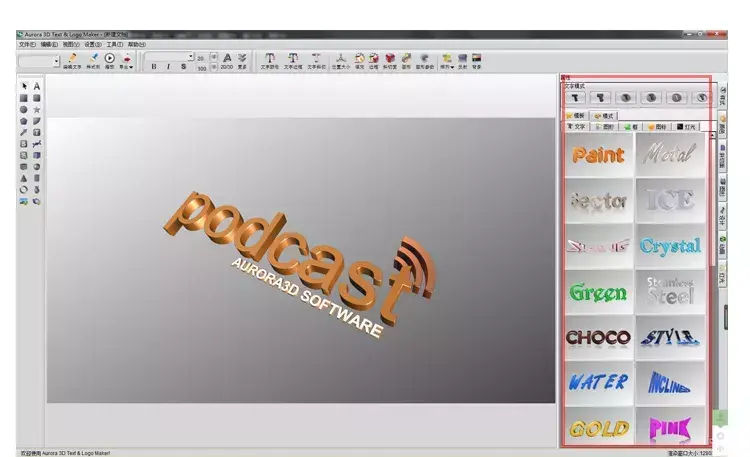Select the arrow selection tool
750x457 pixels.
pyautogui.click(x=24, y=86)
